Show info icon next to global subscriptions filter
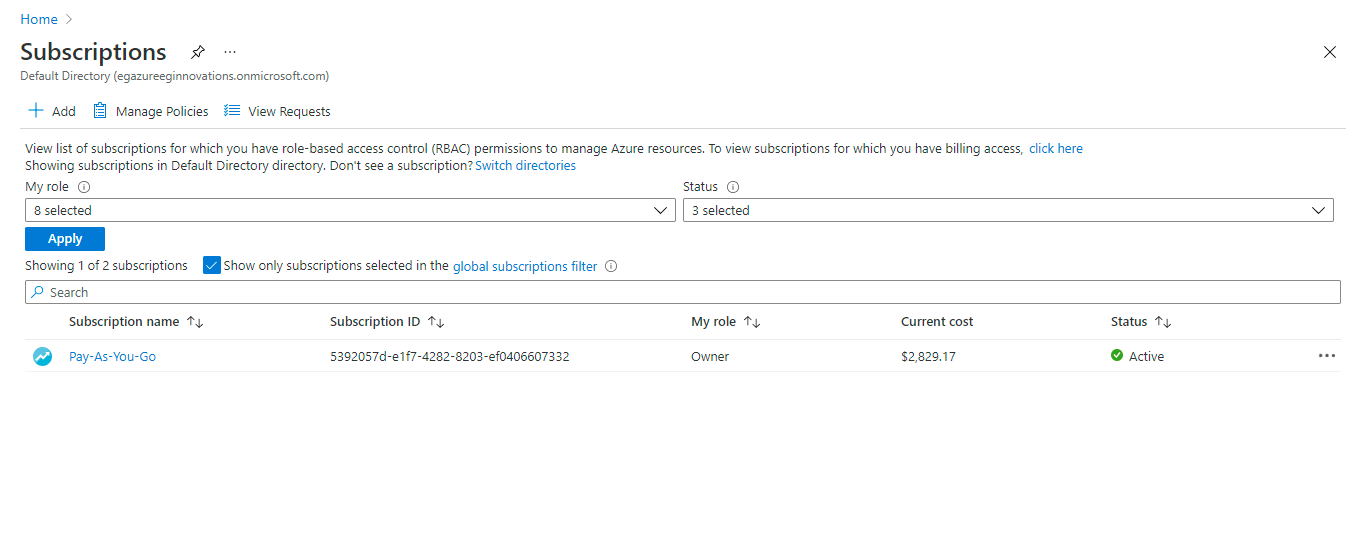The width and height of the screenshot is (1366, 546). pos(611,266)
